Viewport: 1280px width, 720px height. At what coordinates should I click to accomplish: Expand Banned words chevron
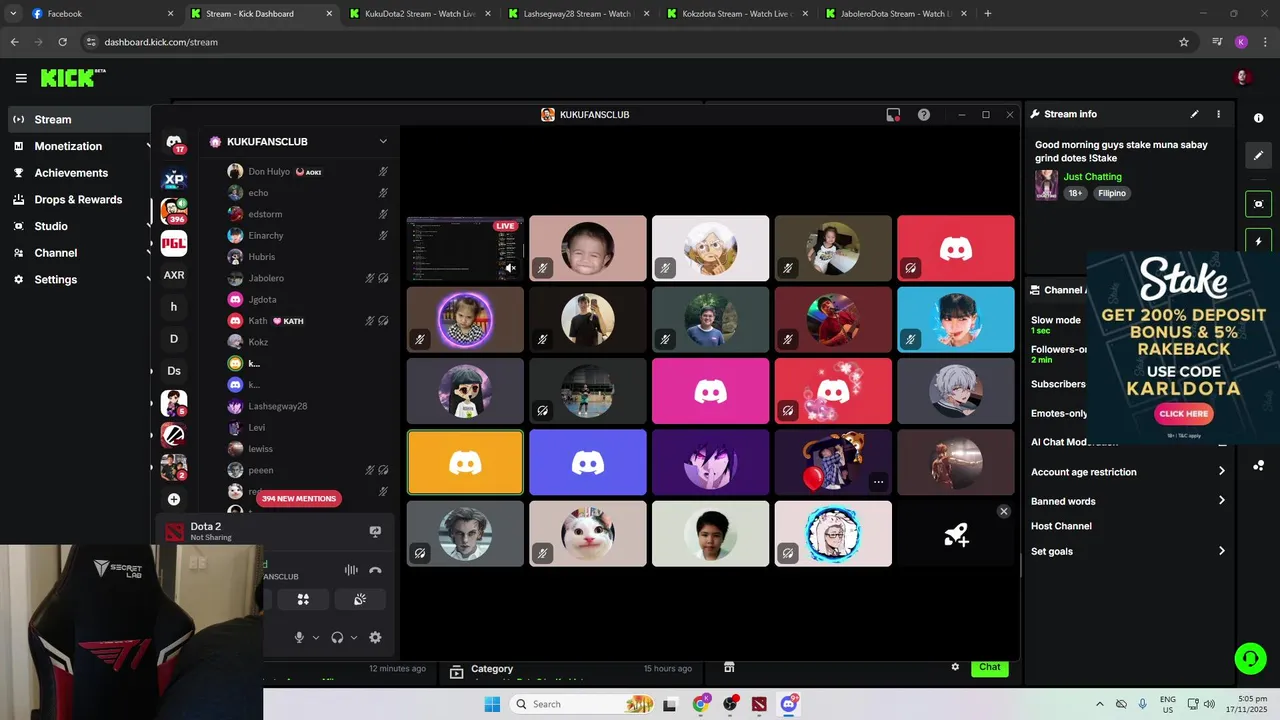pyautogui.click(x=1221, y=501)
